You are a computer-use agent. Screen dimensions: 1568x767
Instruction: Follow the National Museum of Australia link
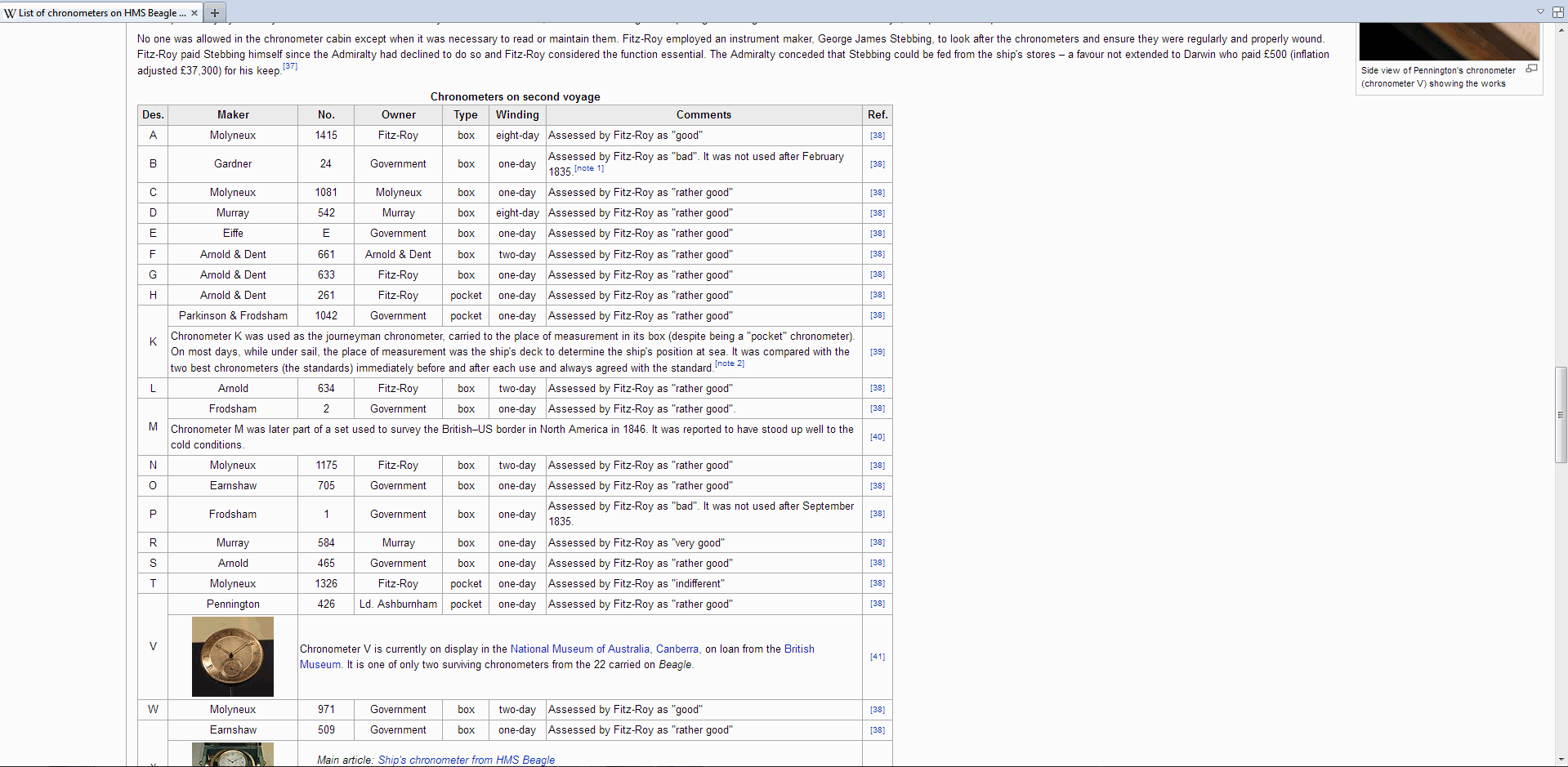point(580,649)
